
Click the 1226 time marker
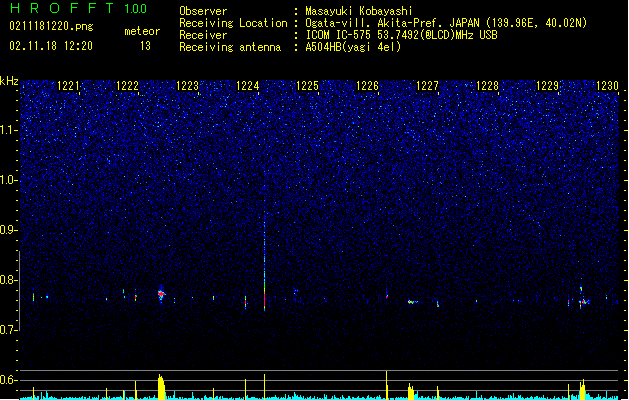point(367,86)
